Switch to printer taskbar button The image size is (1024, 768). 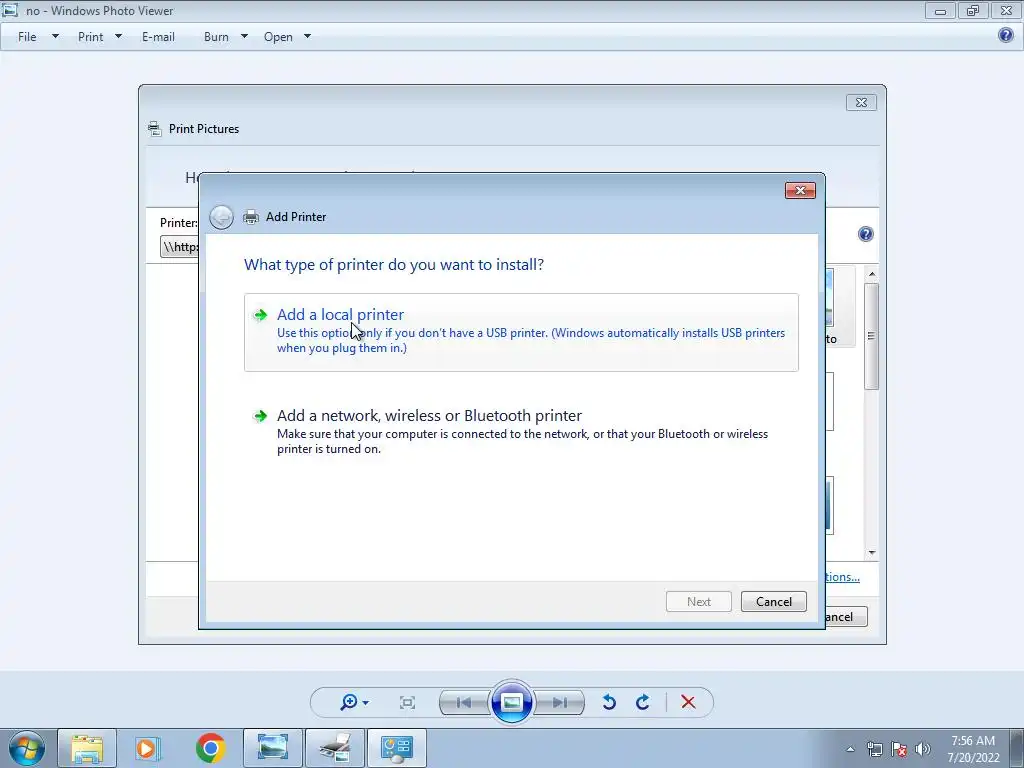point(335,748)
